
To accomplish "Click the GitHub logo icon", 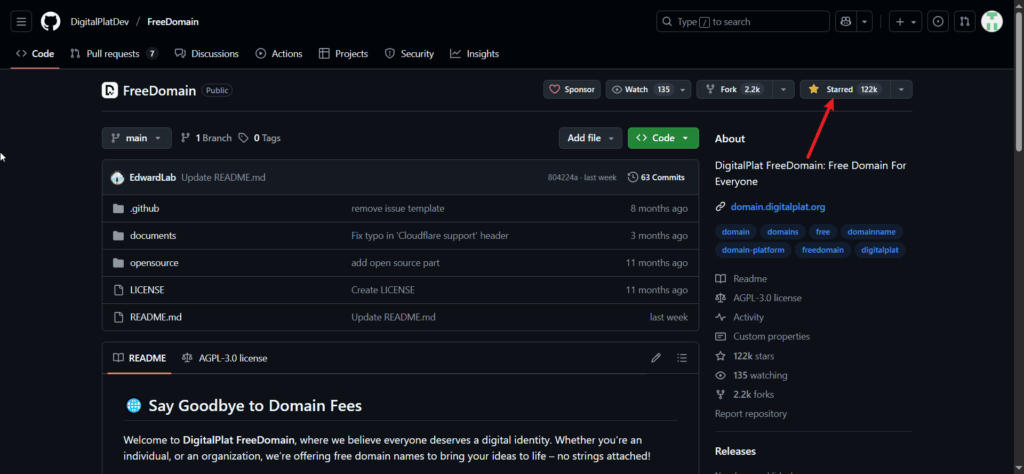I will [50, 22].
